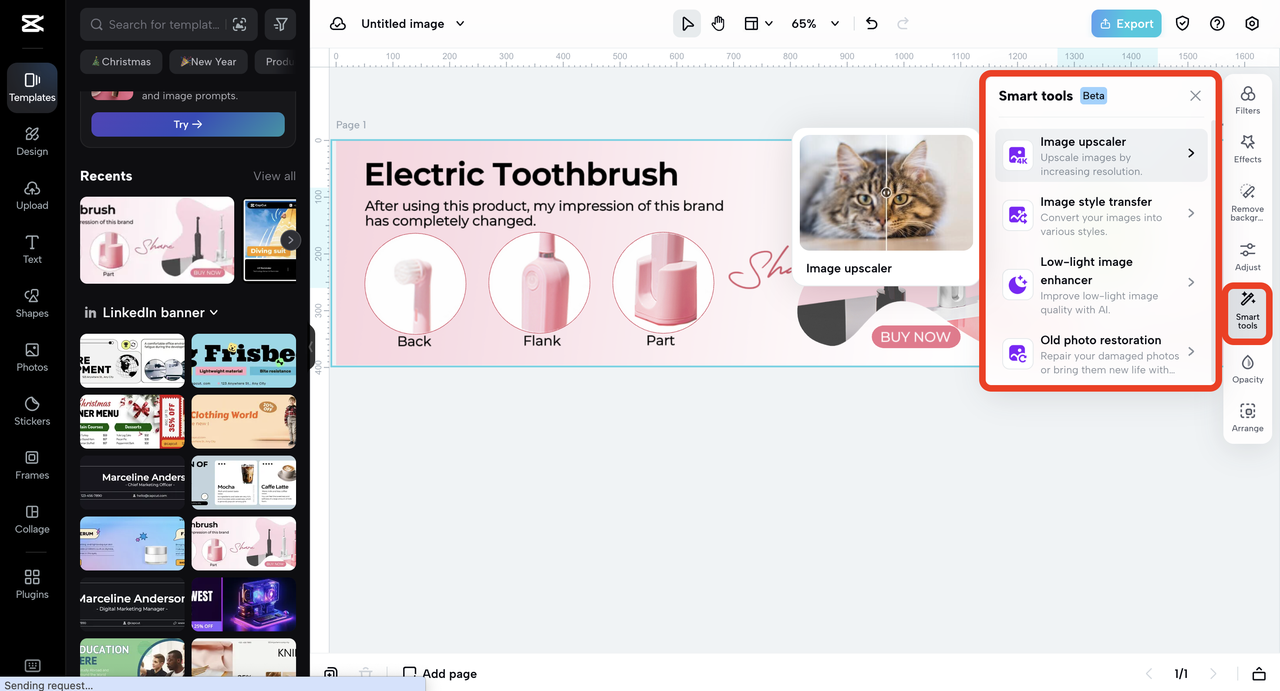Open the settings hexagon icon
This screenshot has height=691, width=1280.
coord(1252,23)
